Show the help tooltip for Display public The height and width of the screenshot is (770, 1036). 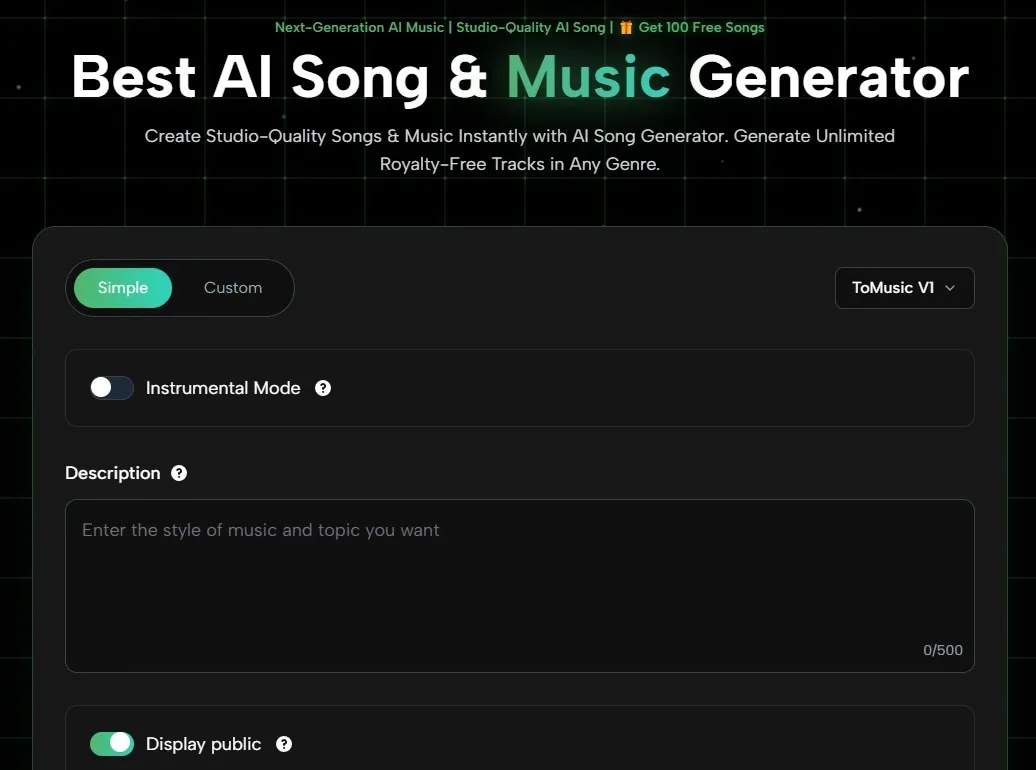284,744
